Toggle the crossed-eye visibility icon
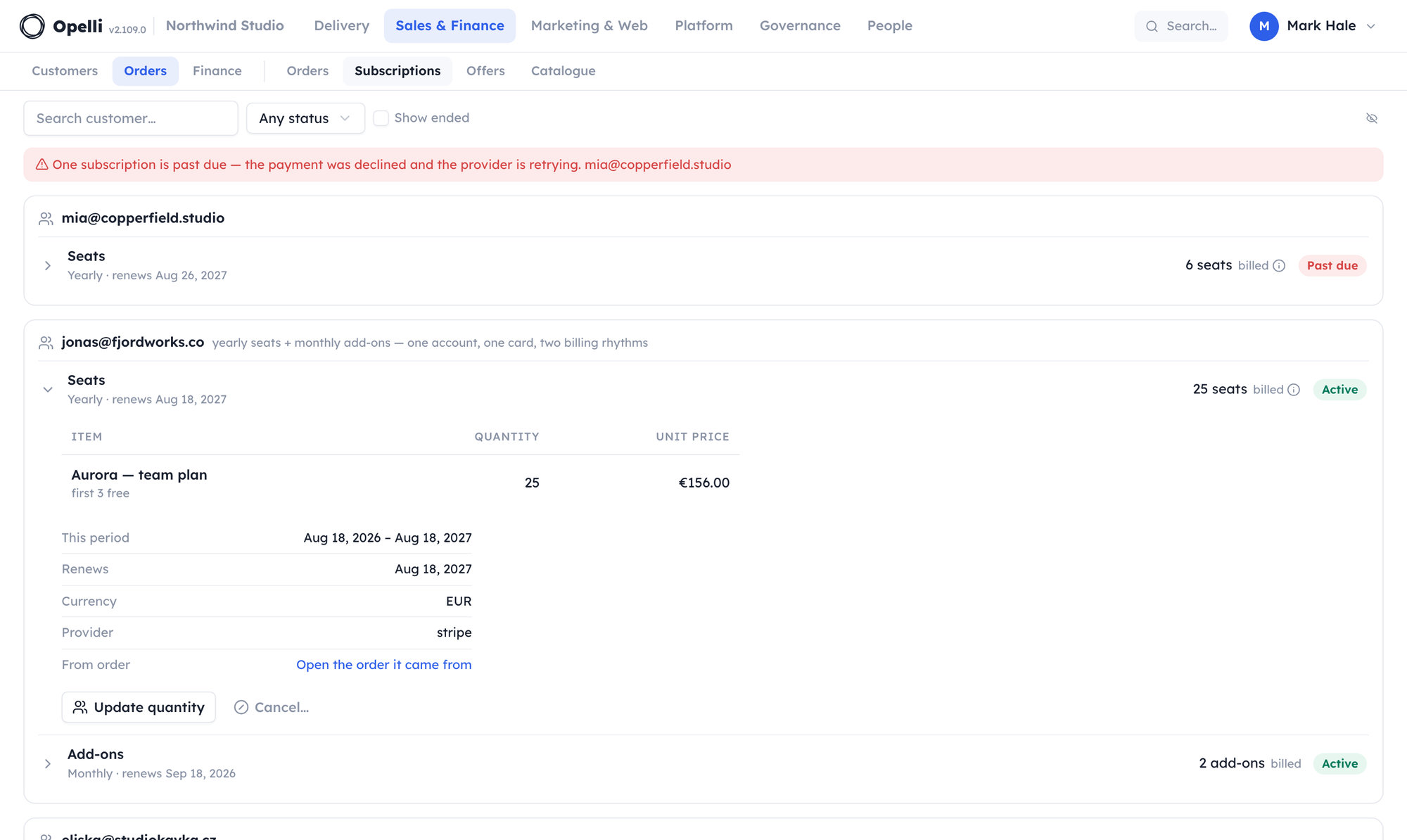Image resolution: width=1407 pixels, height=840 pixels. [1371, 118]
